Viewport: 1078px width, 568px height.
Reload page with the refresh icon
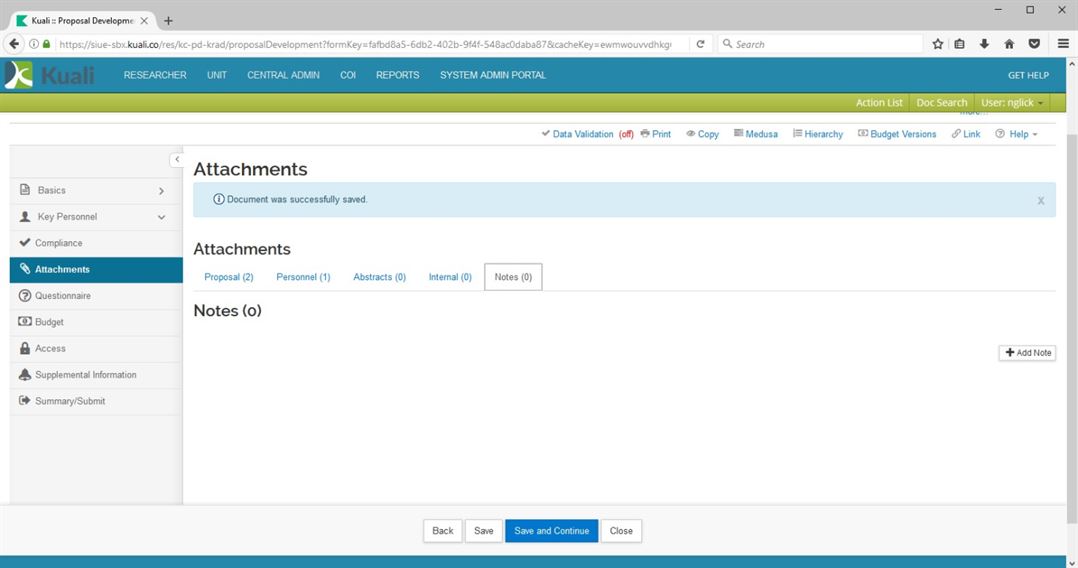tap(700, 44)
